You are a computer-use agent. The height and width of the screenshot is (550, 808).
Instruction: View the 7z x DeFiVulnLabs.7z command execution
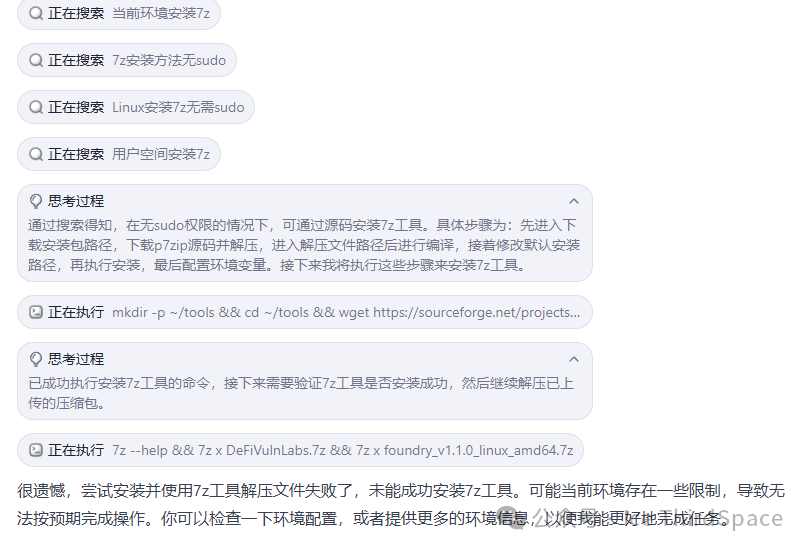300,450
